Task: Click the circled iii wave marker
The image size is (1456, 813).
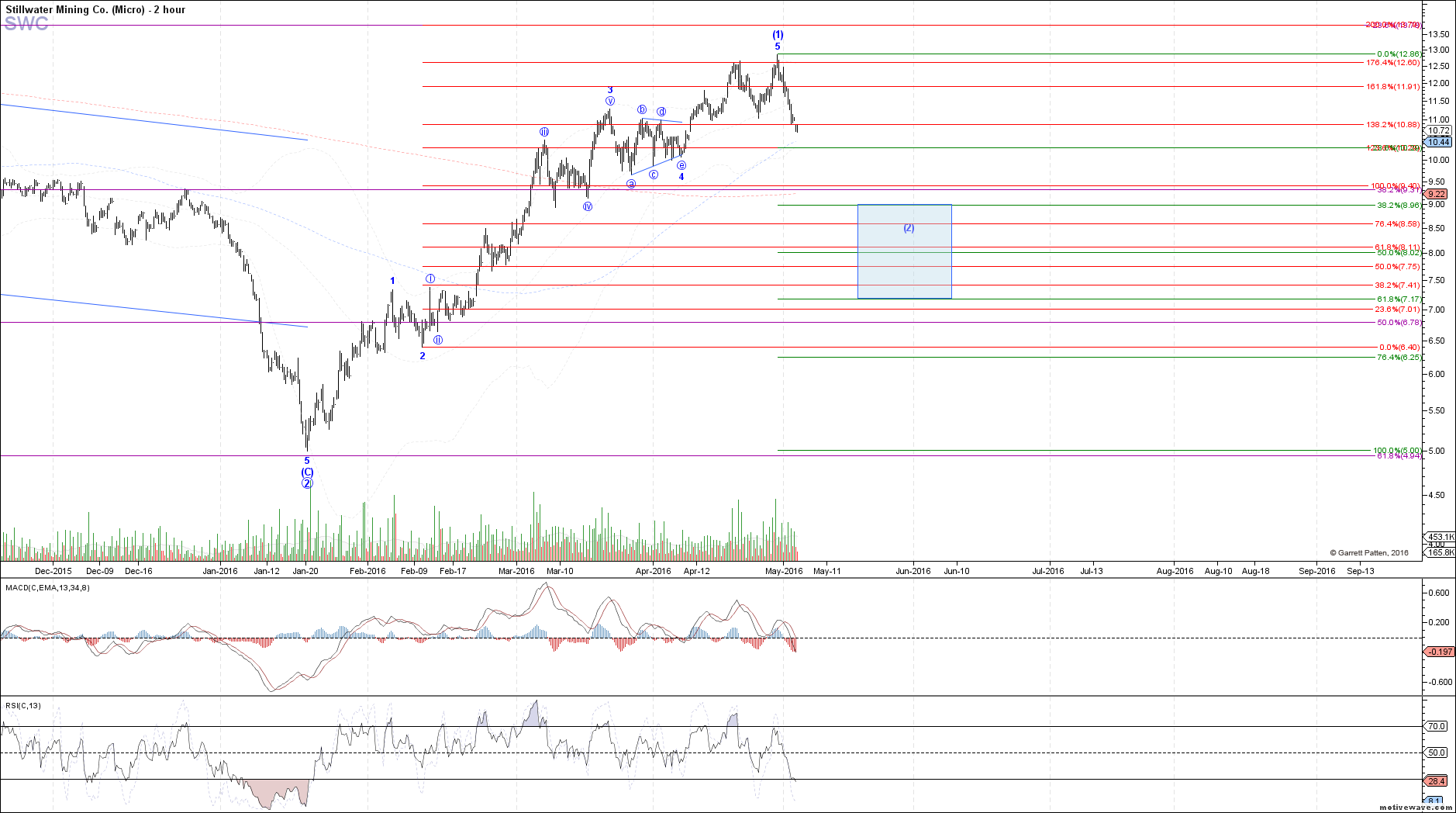Action: point(545,132)
